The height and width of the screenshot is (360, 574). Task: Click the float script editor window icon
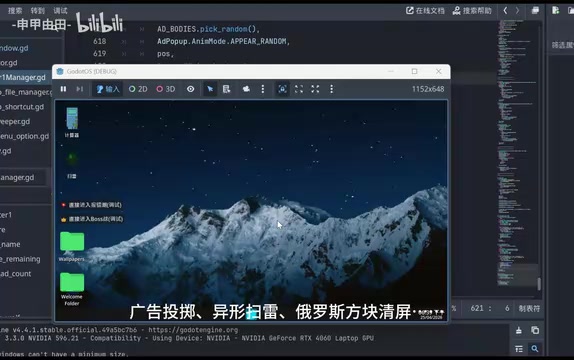pos(535,10)
